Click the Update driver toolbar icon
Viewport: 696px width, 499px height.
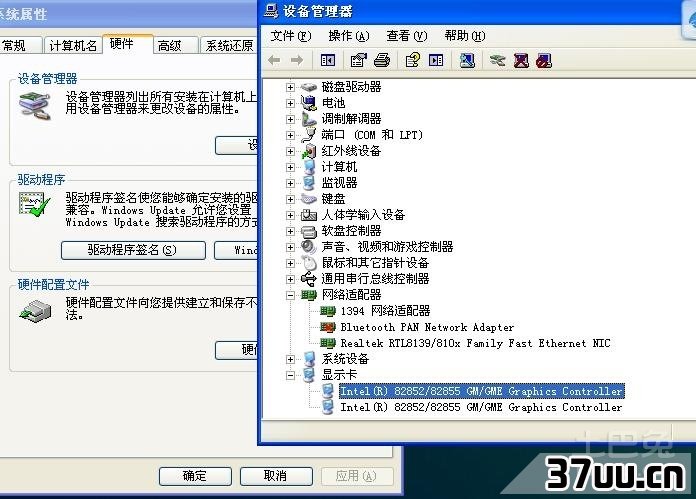pos(498,60)
